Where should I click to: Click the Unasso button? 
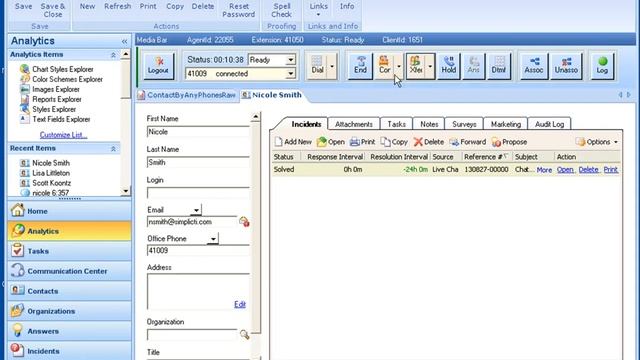(x=566, y=65)
